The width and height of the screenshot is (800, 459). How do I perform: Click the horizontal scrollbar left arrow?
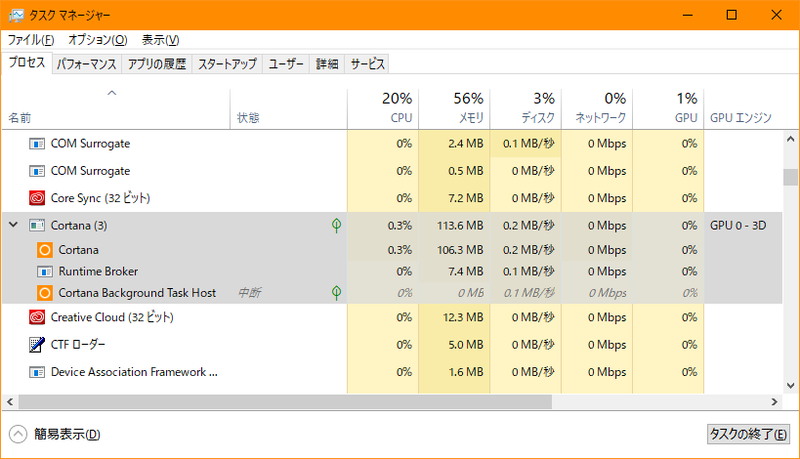10,402
